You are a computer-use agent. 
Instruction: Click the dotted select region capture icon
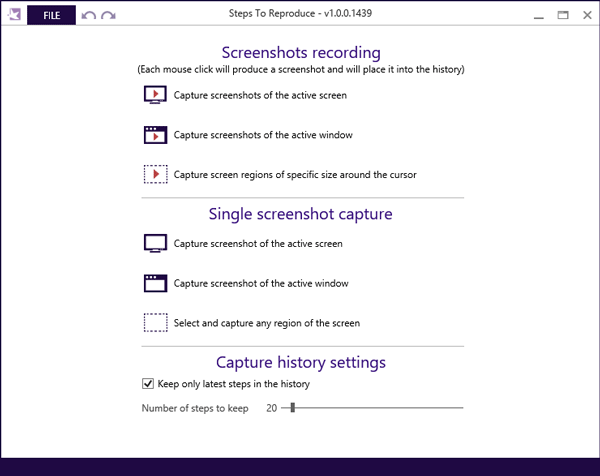point(155,323)
